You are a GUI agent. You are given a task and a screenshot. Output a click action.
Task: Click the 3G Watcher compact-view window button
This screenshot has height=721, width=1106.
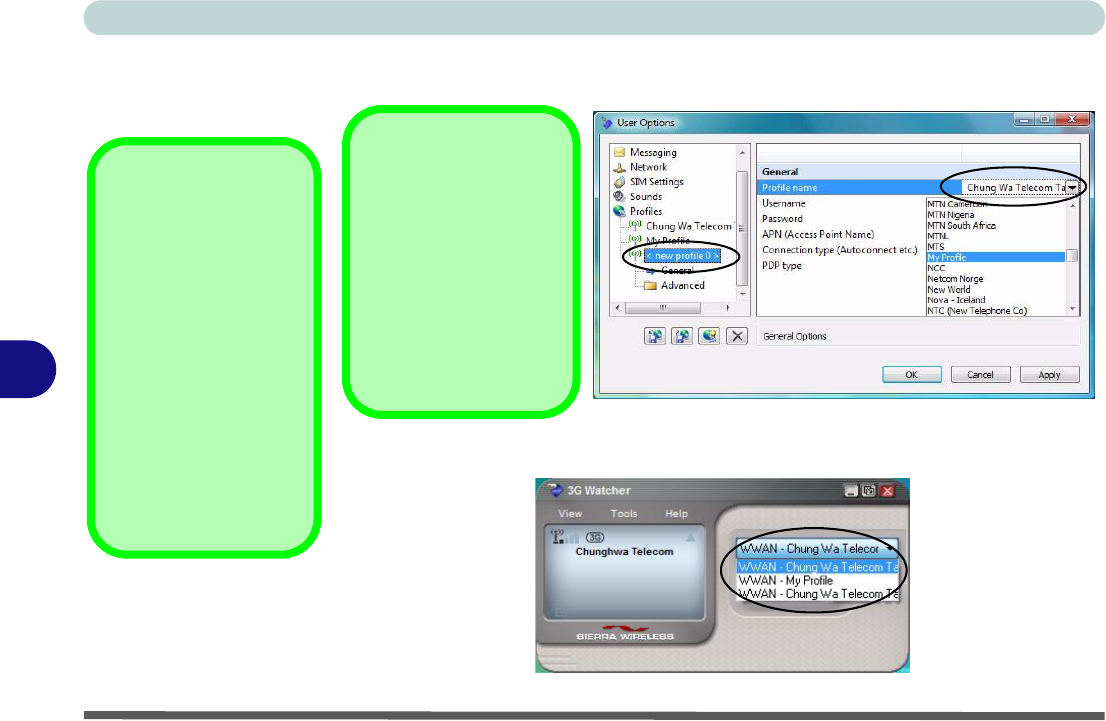pyautogui.click(x=869, y=491)
